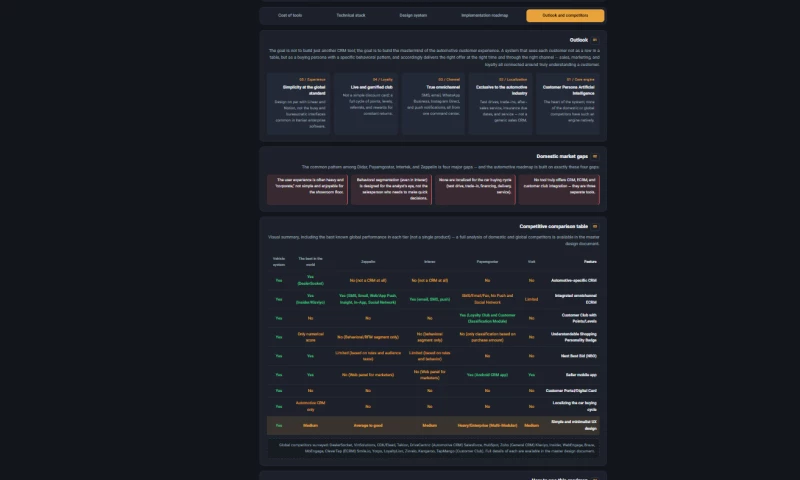The width and height of the screenshot is (800, 480).
Task: Switch to the Cost of tools tab
Action: (x=290, y=15)
